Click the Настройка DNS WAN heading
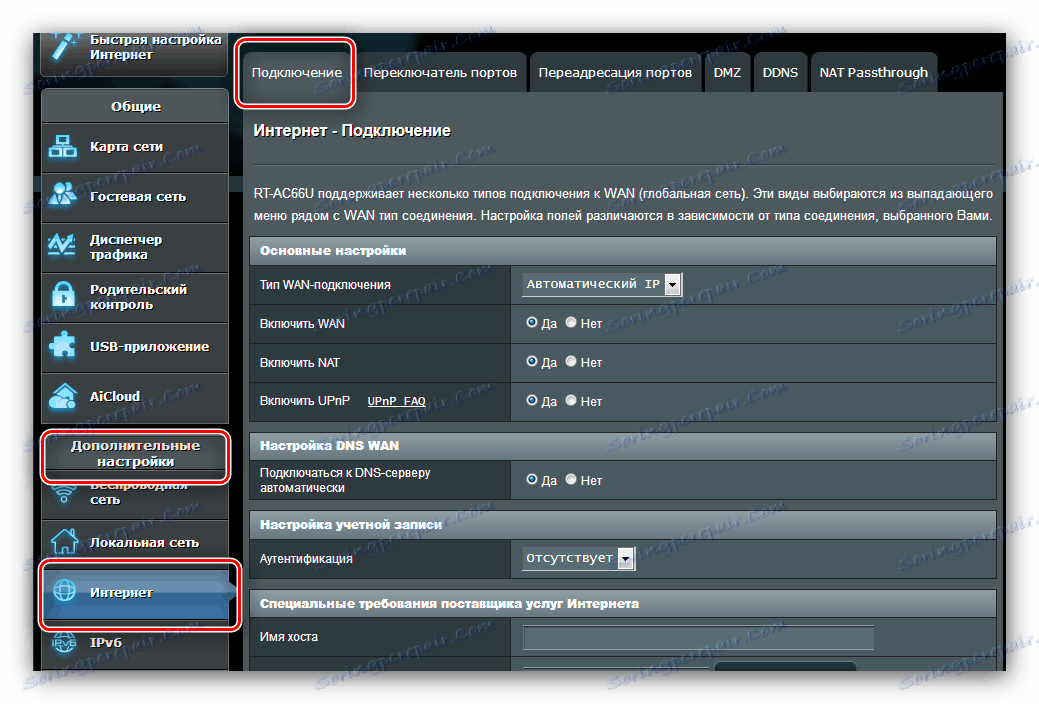The width and height of the screenshot is (1039, 704). [x=329, y=445]
